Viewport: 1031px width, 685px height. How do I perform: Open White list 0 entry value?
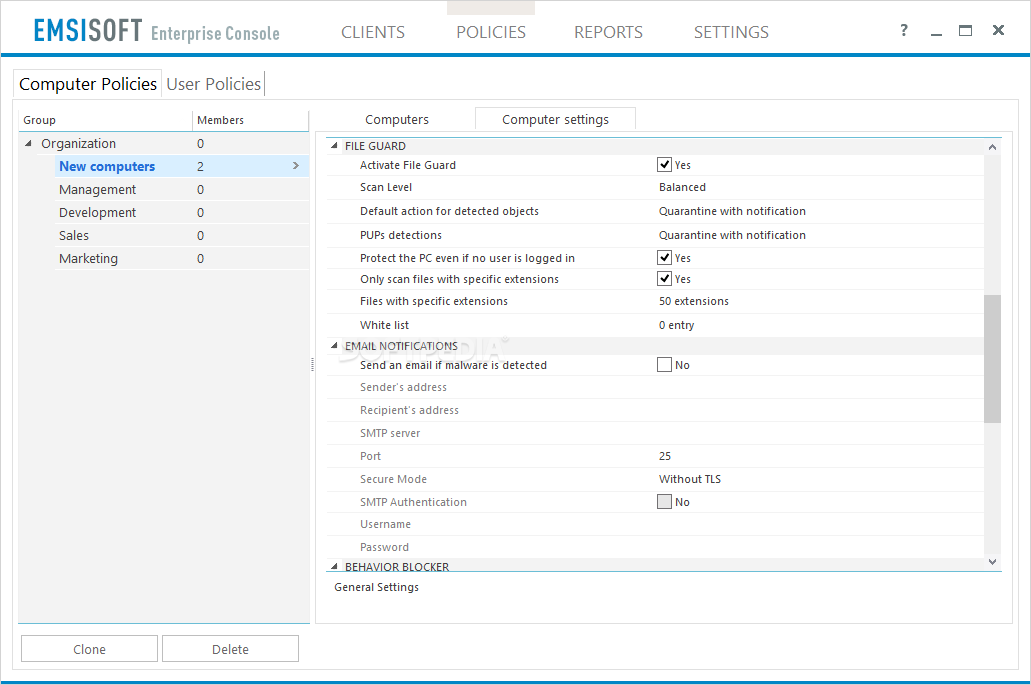coord(676,325)
